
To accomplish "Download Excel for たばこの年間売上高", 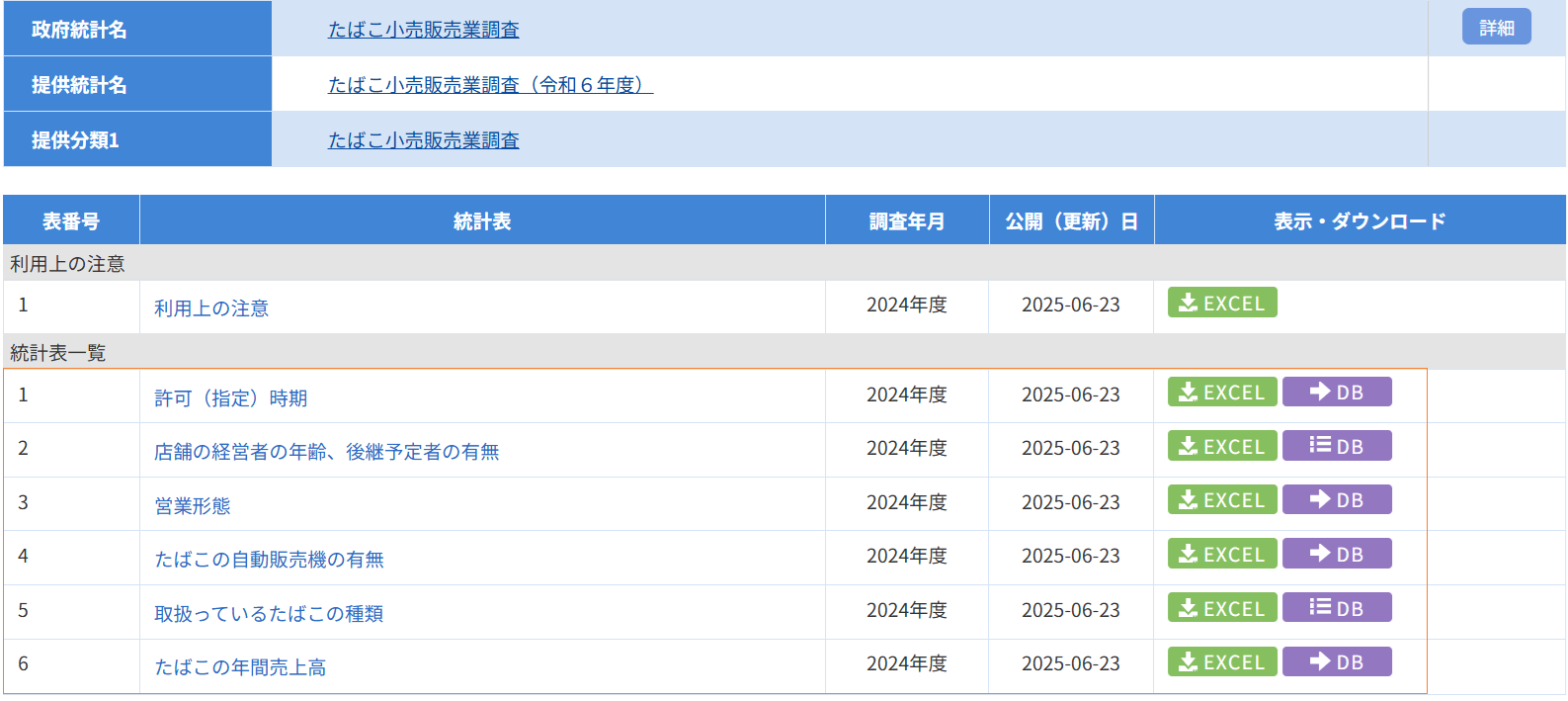I will (x=1221, y=661).
